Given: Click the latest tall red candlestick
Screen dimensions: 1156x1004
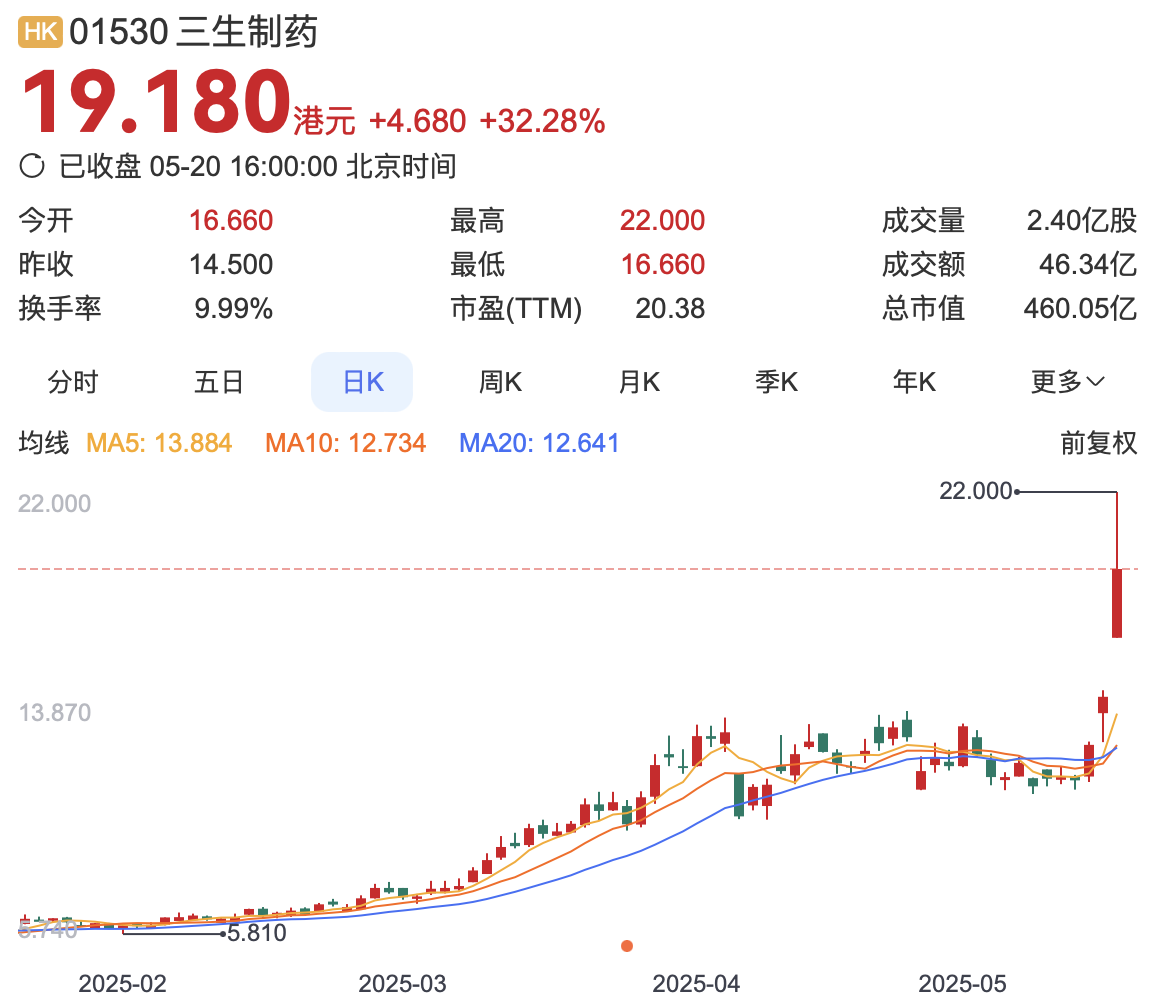Looking at the screenshot, I should (x=1117, y=603).
